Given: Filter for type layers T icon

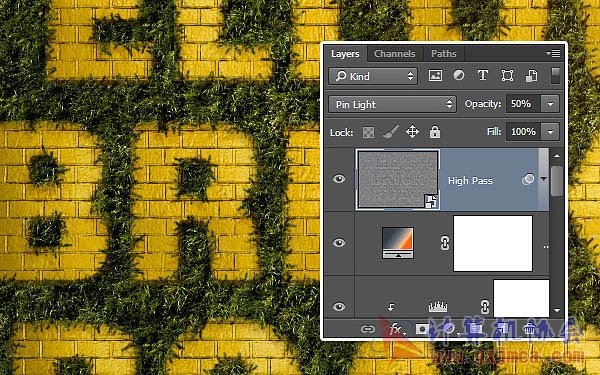Looking at the screenshot, I should [x=483, y=75].
